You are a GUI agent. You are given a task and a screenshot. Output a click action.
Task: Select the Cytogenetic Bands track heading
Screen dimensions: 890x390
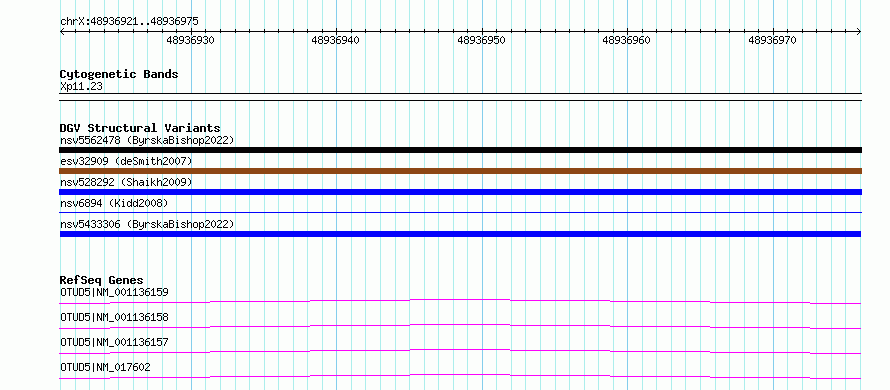pyautogui.click(x=119, y=74)
